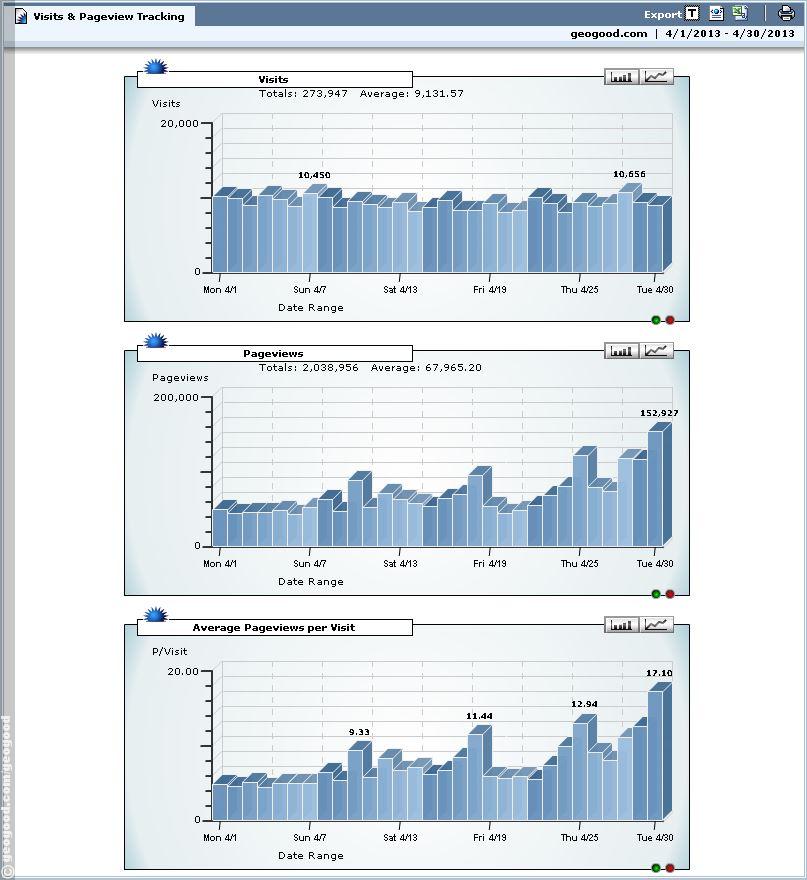Image resolution: width=807 pixels, height=880 pixels.
Task: Click the geogood.com site name
Action: 609,34
